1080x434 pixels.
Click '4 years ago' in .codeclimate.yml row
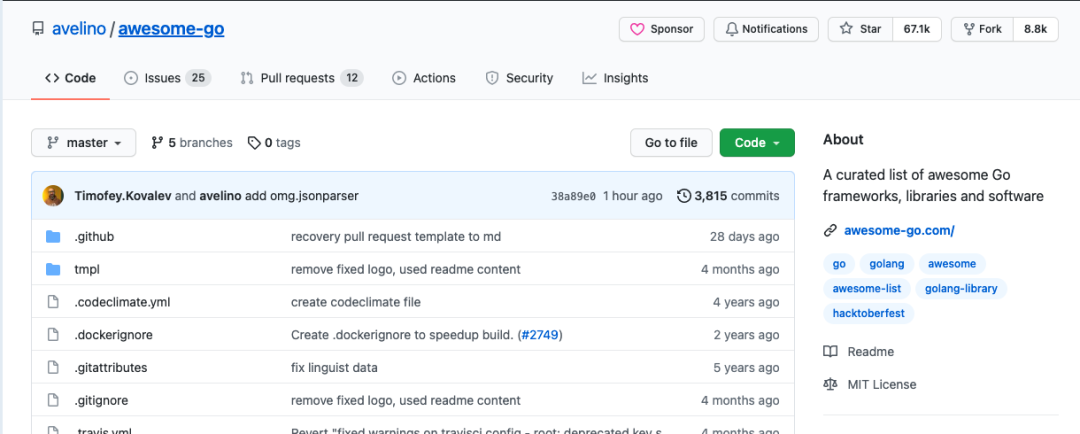[746, 302]
